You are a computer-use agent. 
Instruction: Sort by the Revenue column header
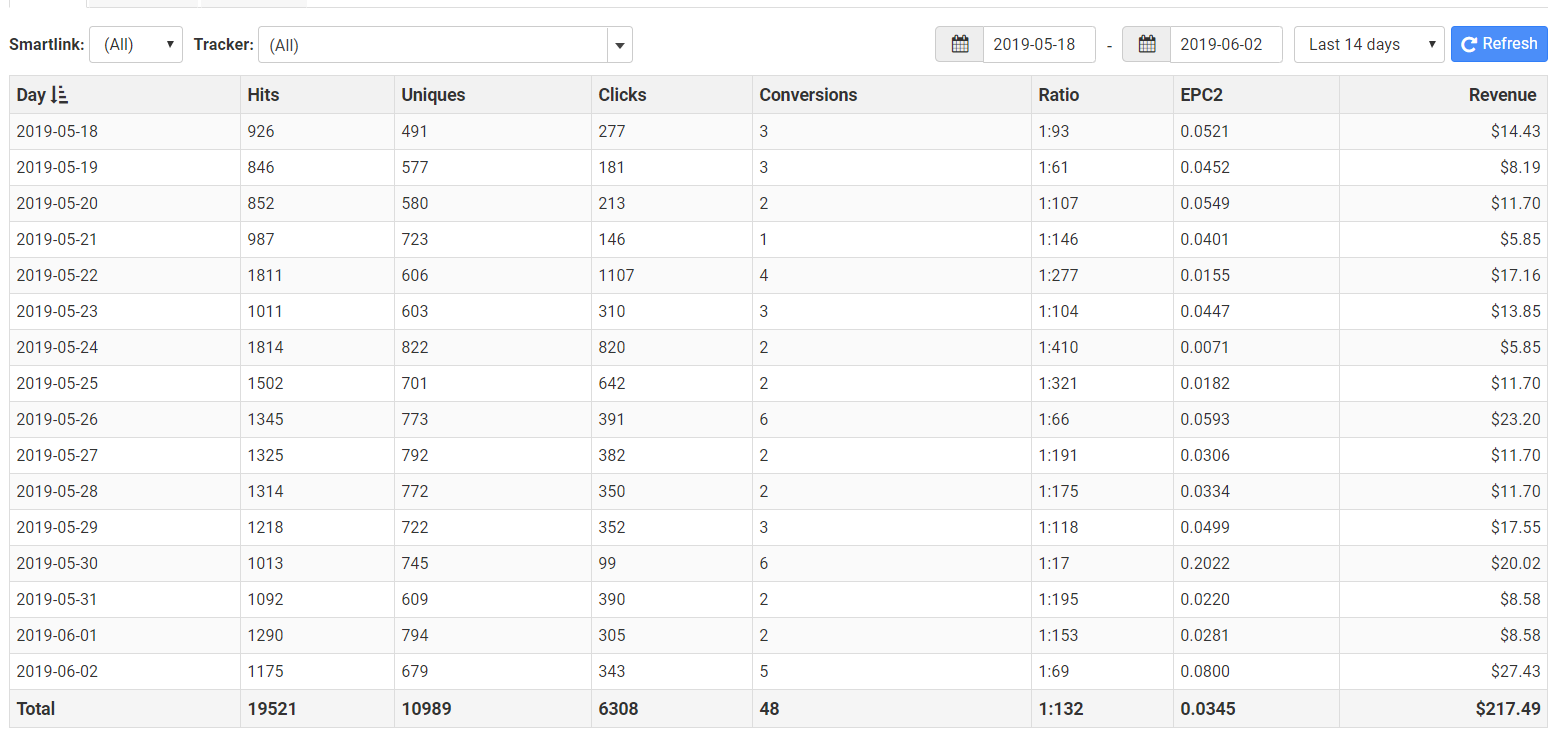click(1502, 95)
